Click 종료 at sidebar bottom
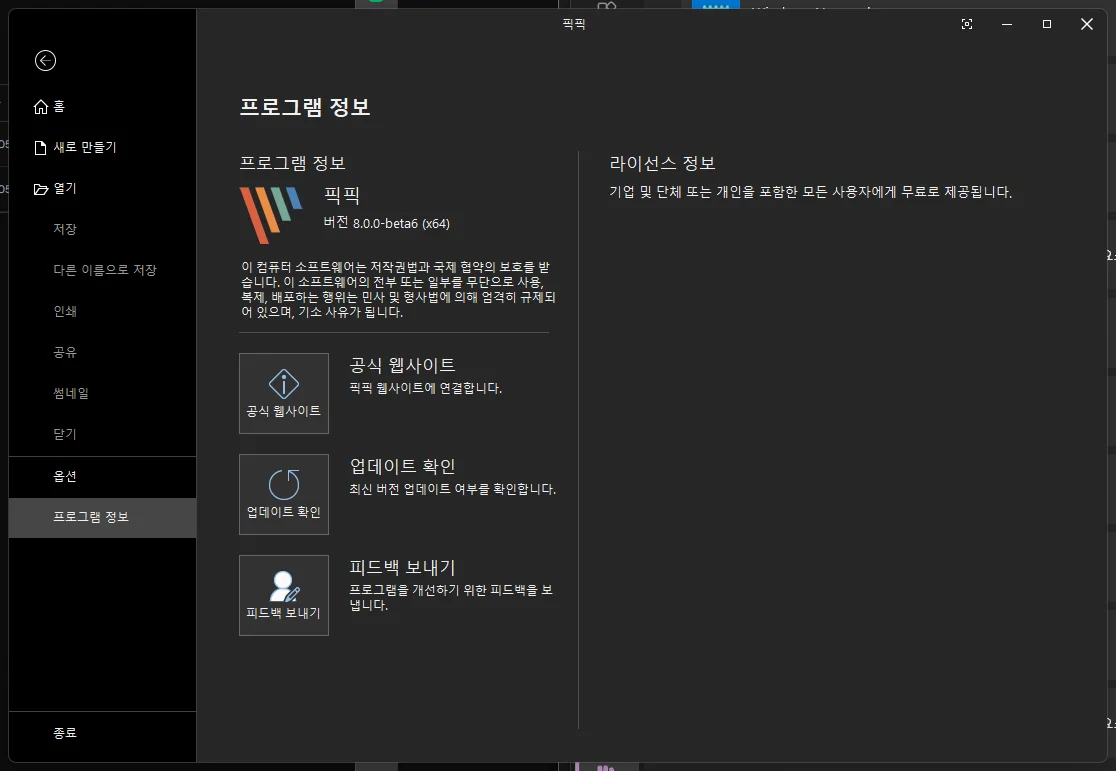Viewport: 1116px width, 771px height. pos(102,733)
